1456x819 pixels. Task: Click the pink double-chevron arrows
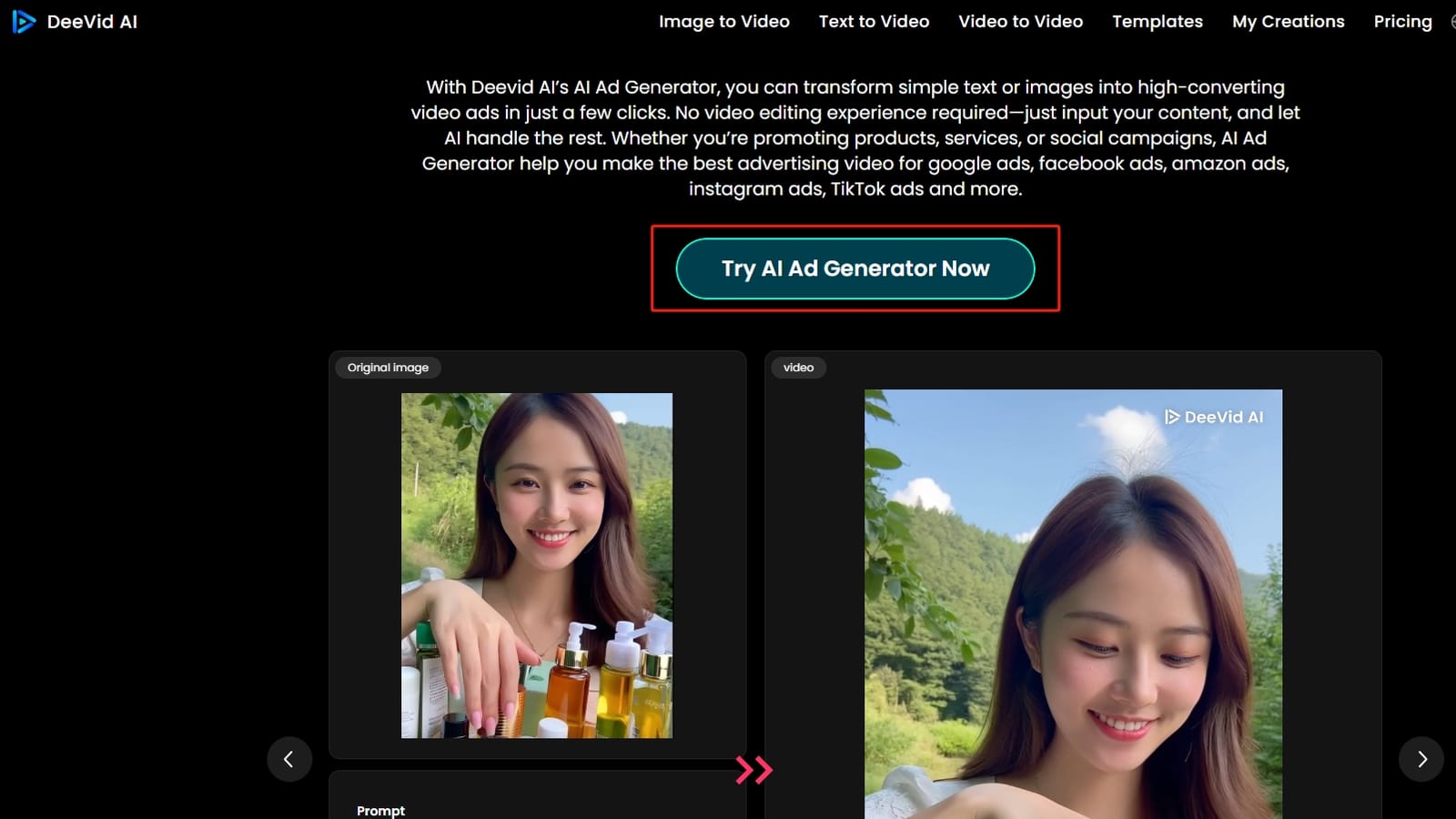(x=756, y=770)
